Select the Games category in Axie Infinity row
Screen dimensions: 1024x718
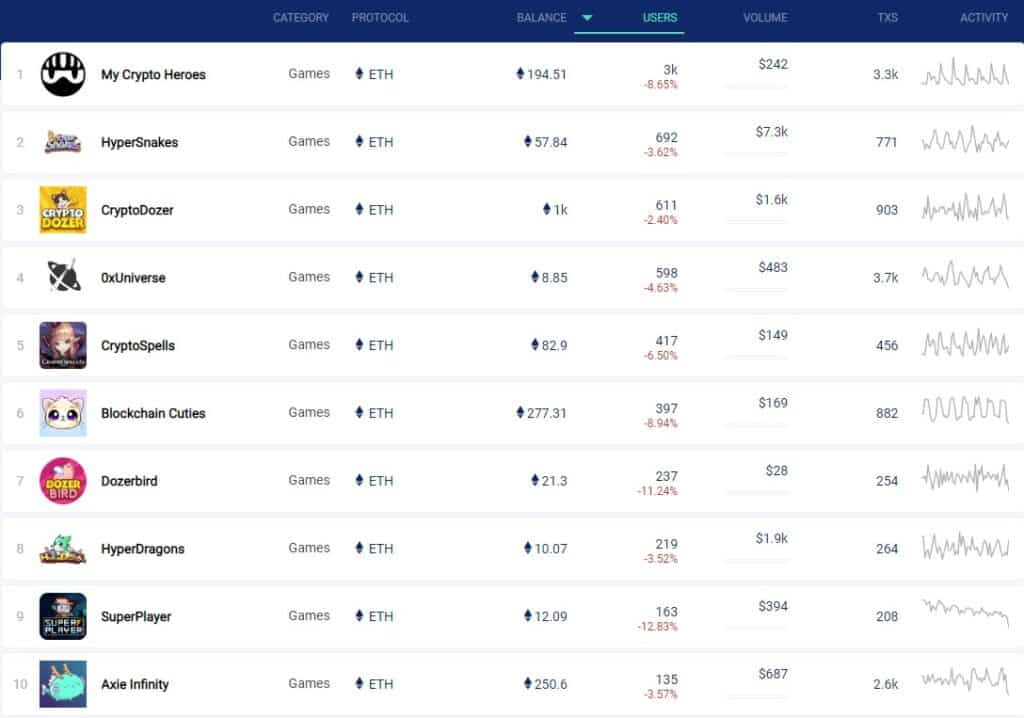(309, 683)
